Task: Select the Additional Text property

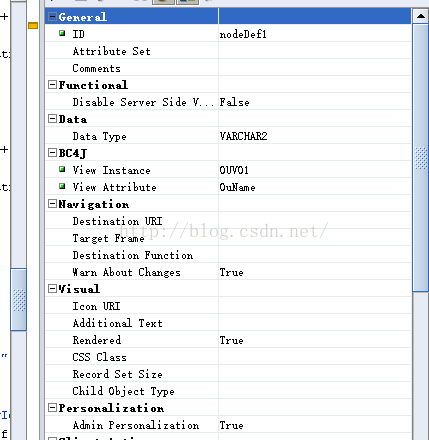Action: point(117,323)
